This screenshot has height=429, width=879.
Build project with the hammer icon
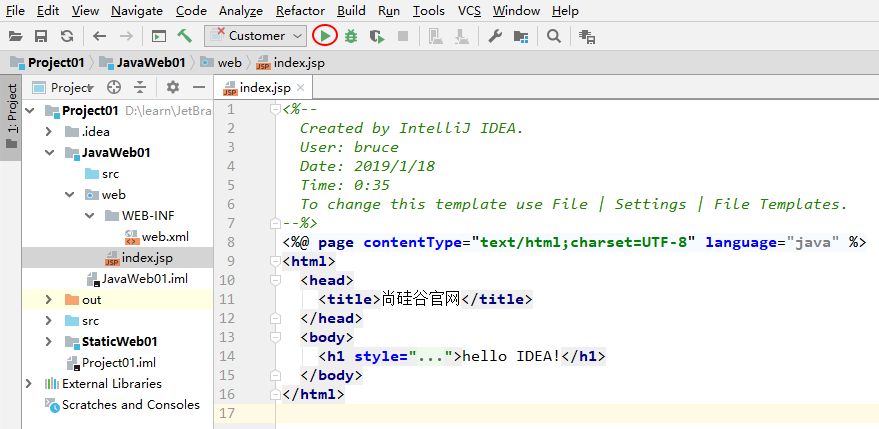185,36
